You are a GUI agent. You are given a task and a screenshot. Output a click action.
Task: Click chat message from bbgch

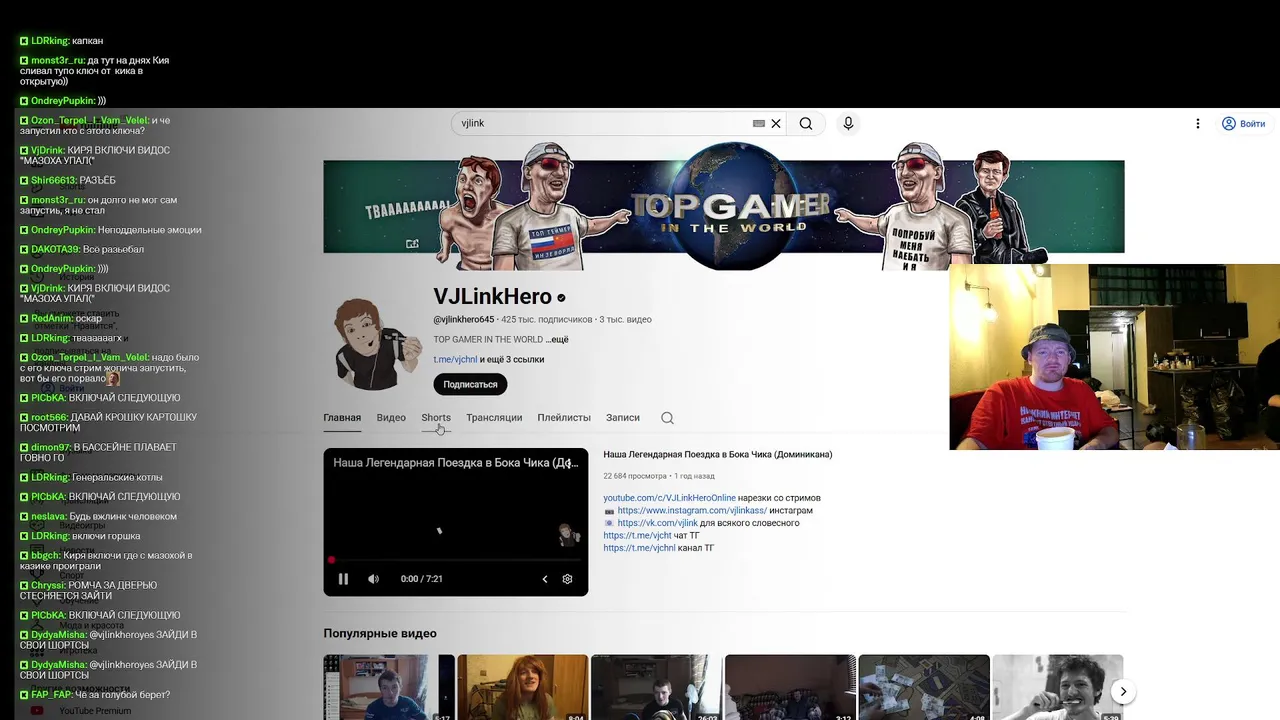[x=106, y=560]
